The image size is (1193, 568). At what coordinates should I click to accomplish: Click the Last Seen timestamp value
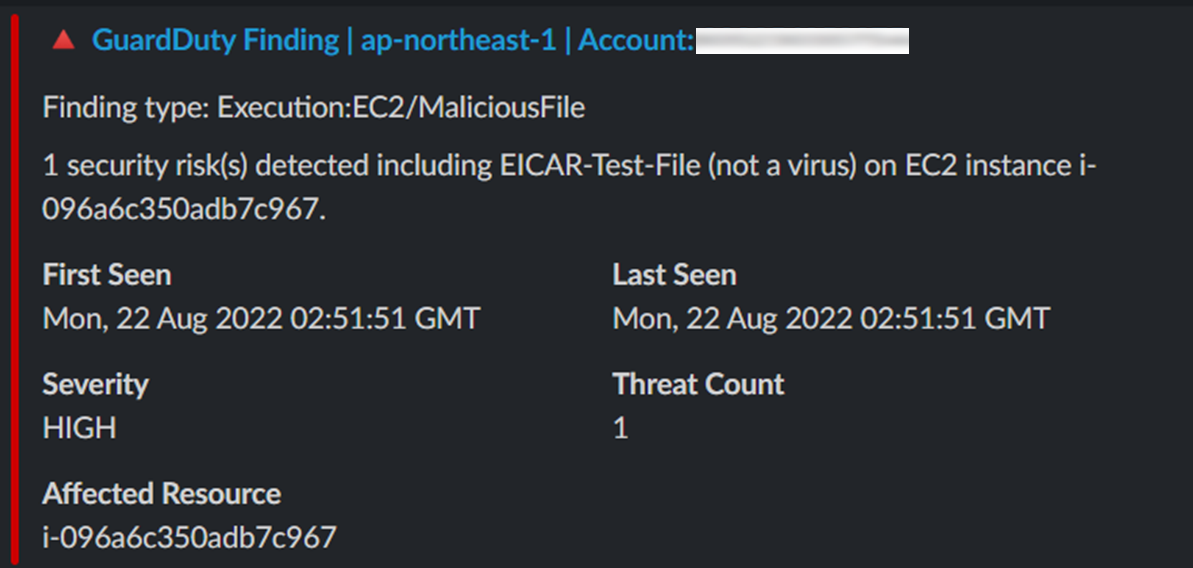click(832, 318)
